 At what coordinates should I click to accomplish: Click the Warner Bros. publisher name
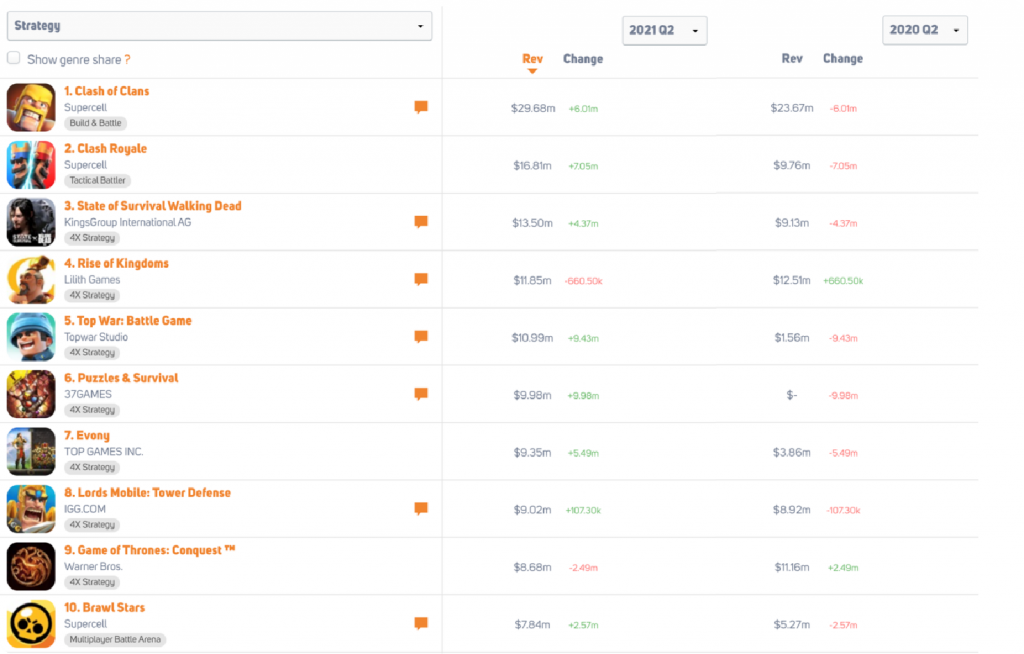[93, 567]
